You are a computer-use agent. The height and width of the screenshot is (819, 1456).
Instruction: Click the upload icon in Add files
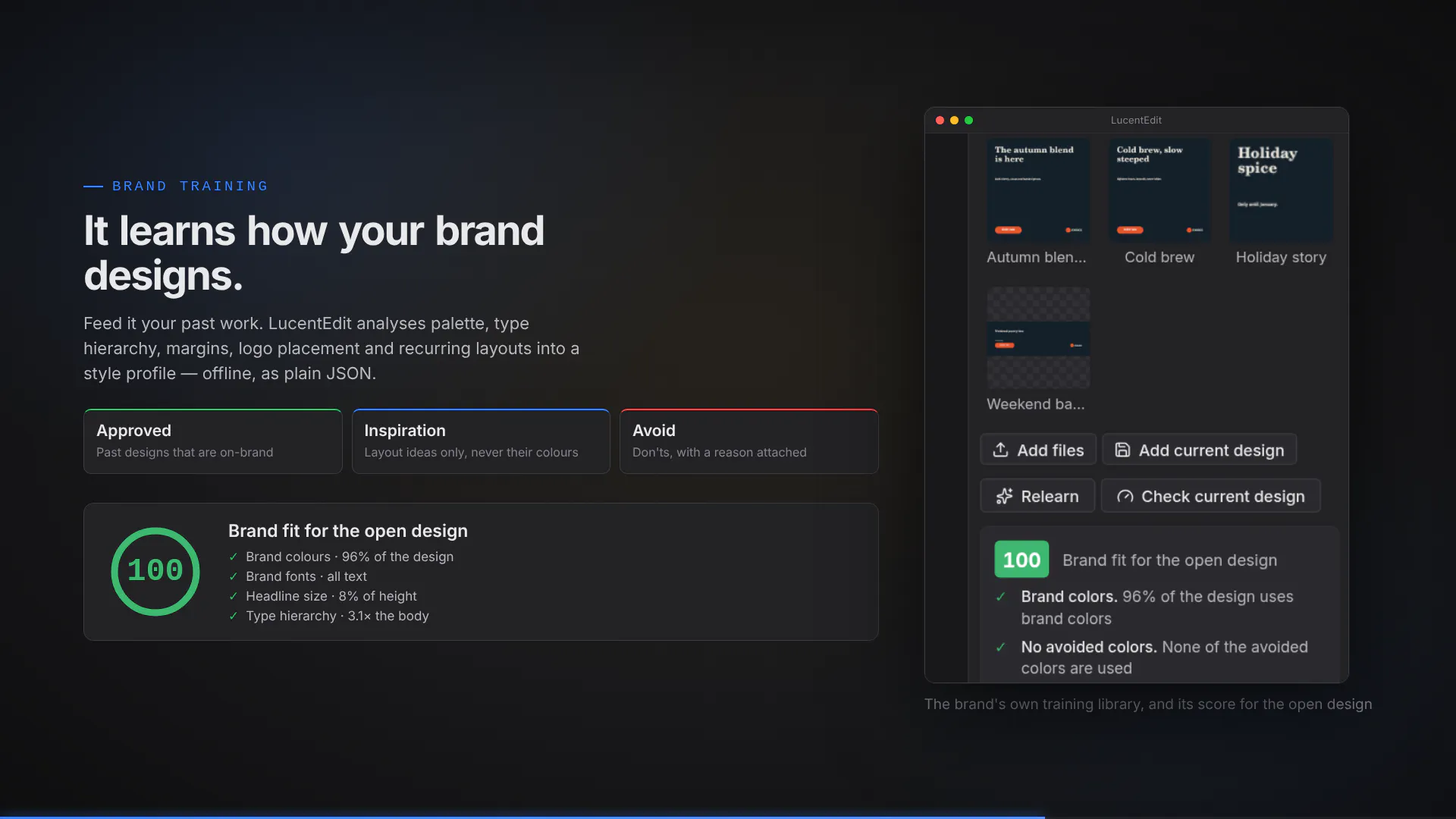(x=1000, y=450)
